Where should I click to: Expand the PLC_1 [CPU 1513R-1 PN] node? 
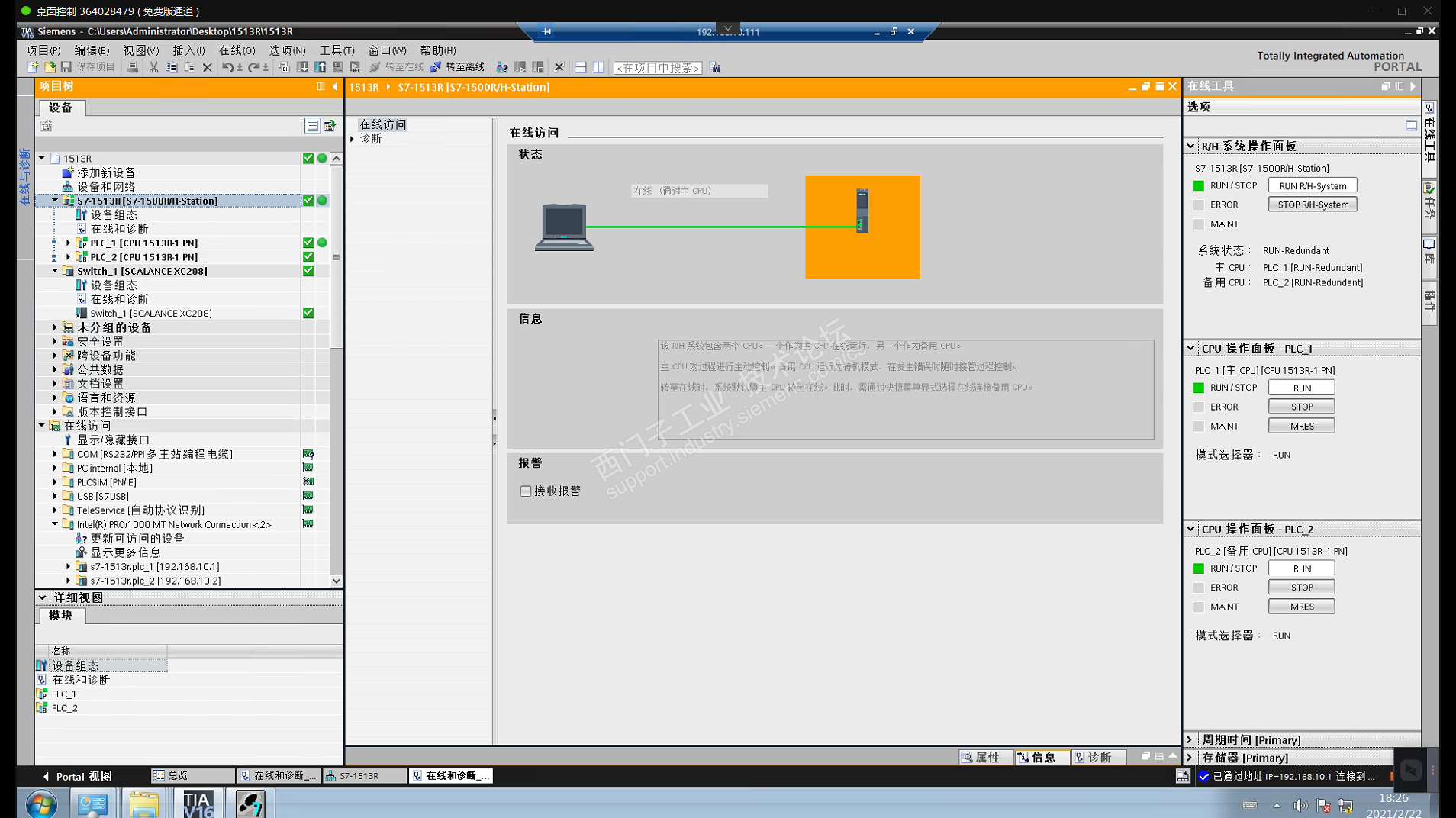(x=69, y=243)
